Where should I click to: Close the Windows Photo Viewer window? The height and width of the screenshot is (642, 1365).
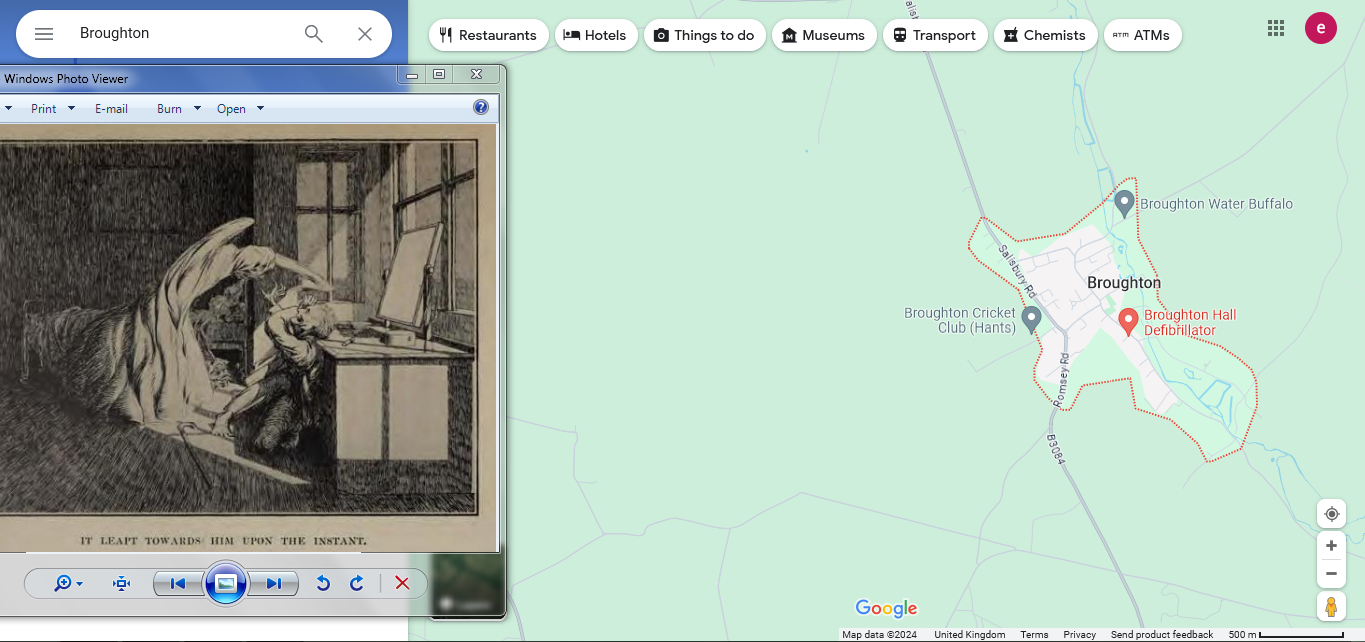coord(477,74)
